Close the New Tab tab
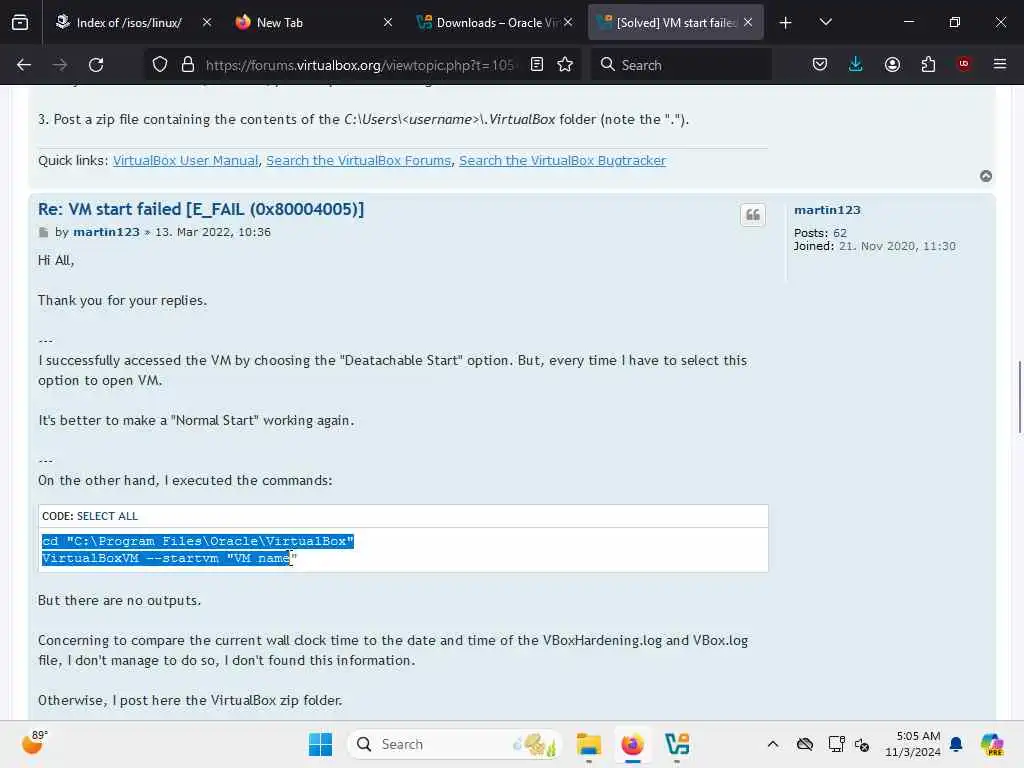The width and height of the screenshot is (1024, 768). click(x=388, y=22)
